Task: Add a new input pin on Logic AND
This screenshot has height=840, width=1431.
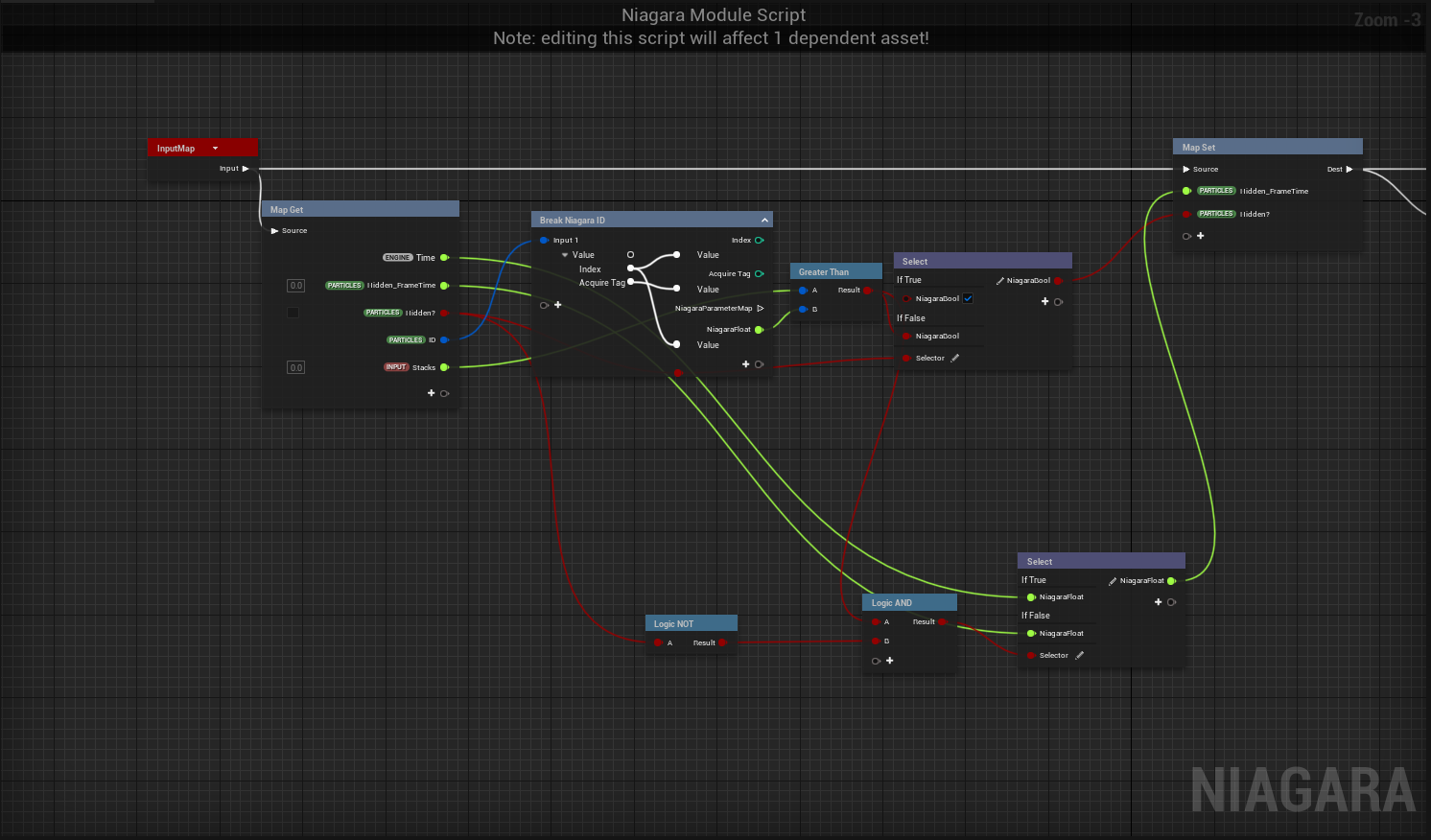Action: point(889,661)
